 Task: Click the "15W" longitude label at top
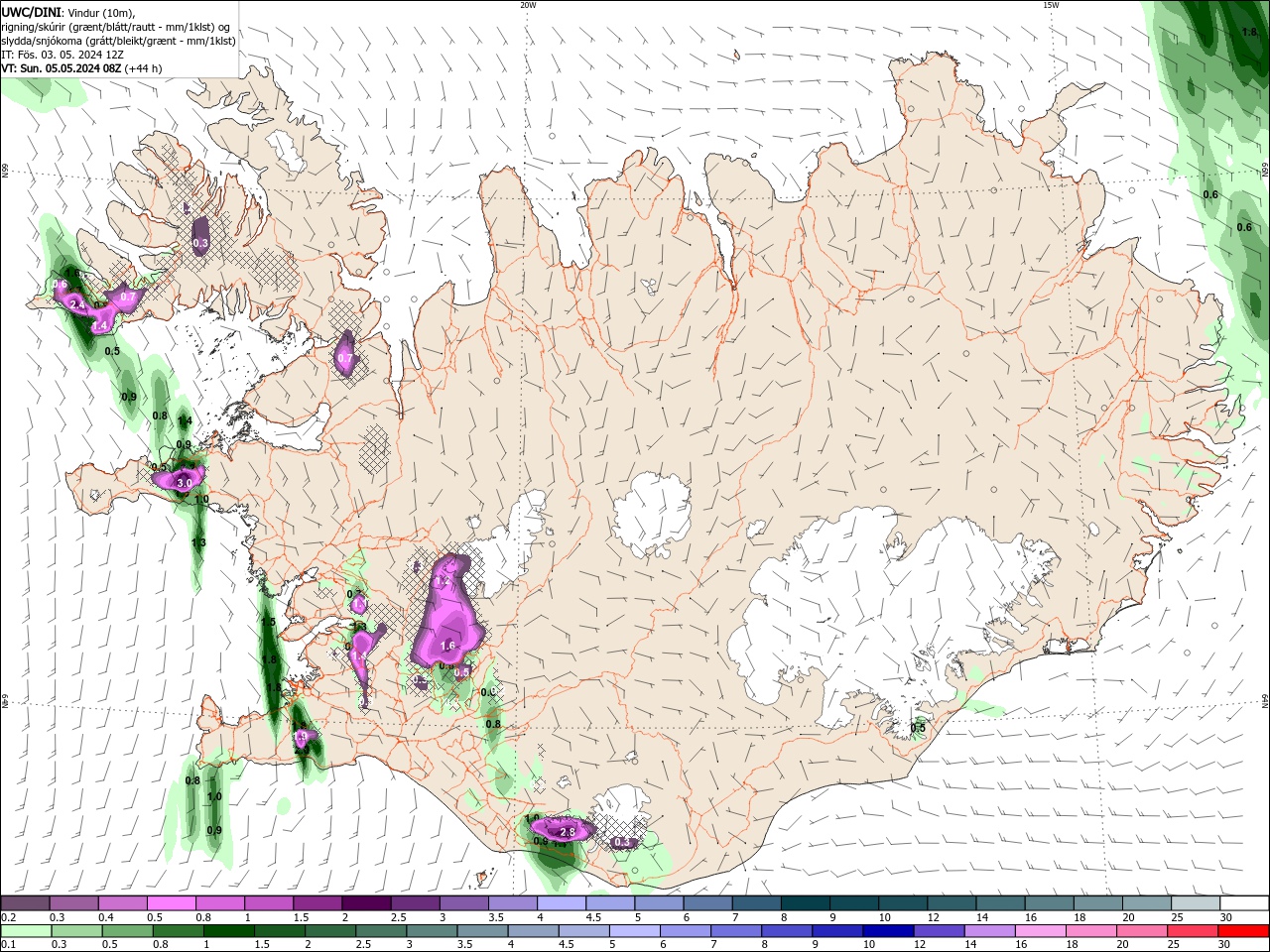click(1051, 5)
